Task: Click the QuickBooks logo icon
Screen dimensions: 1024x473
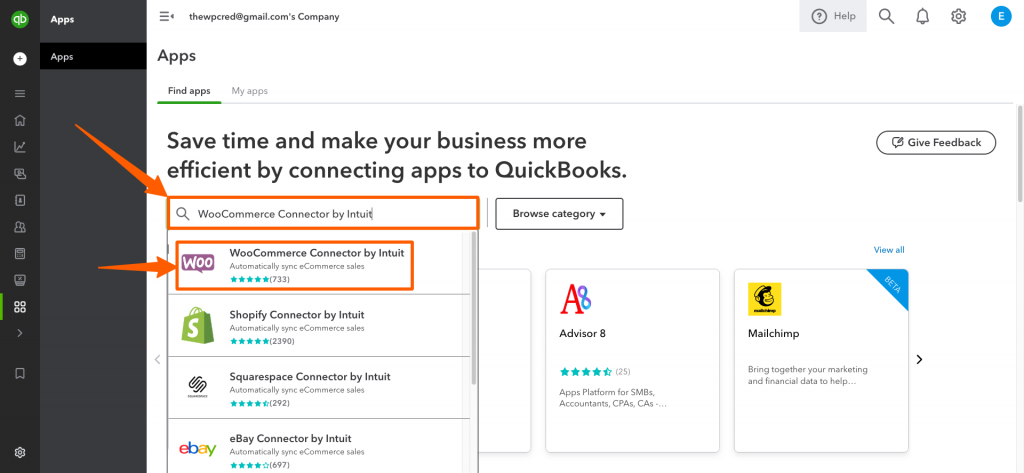Action: [x=20, y=20]
